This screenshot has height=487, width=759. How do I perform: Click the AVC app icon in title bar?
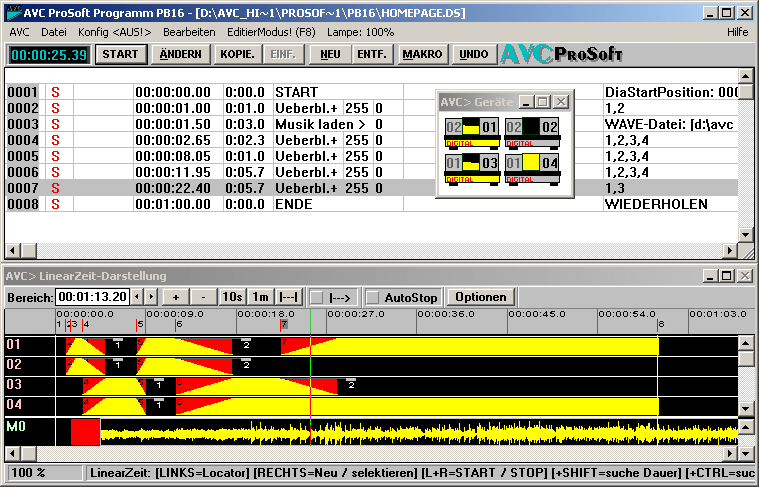point(14,13)
